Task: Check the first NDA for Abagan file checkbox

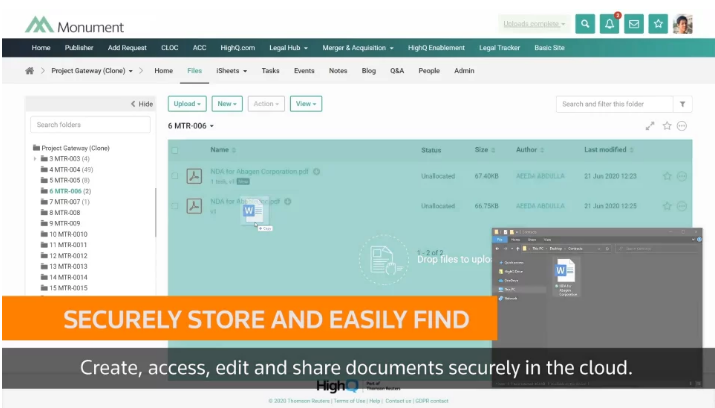Action: pos(175,176)
